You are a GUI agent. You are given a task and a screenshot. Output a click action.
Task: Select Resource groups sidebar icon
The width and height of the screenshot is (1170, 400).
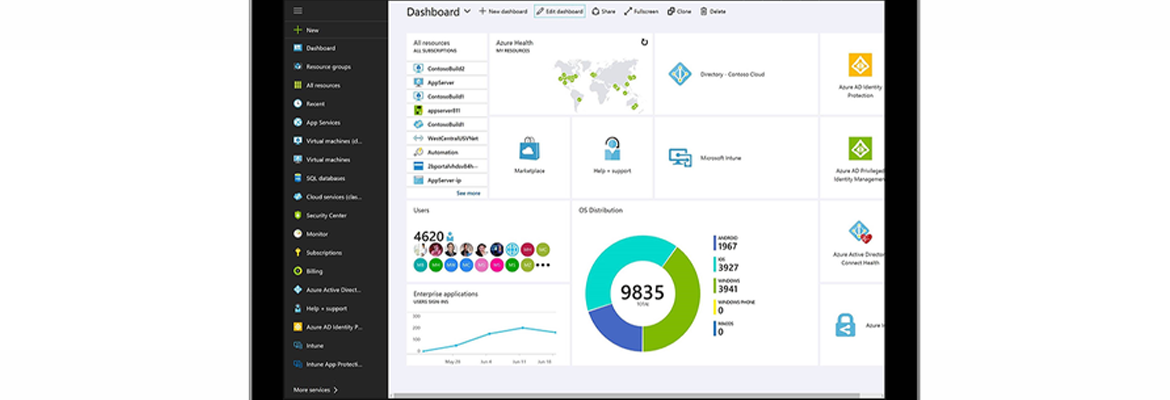[298, 66]
